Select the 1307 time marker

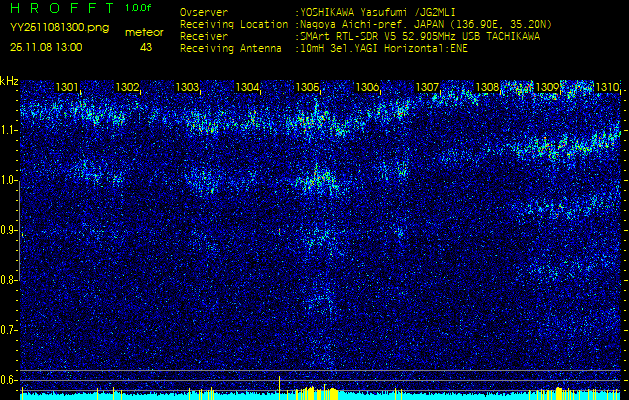pos(428,88)
